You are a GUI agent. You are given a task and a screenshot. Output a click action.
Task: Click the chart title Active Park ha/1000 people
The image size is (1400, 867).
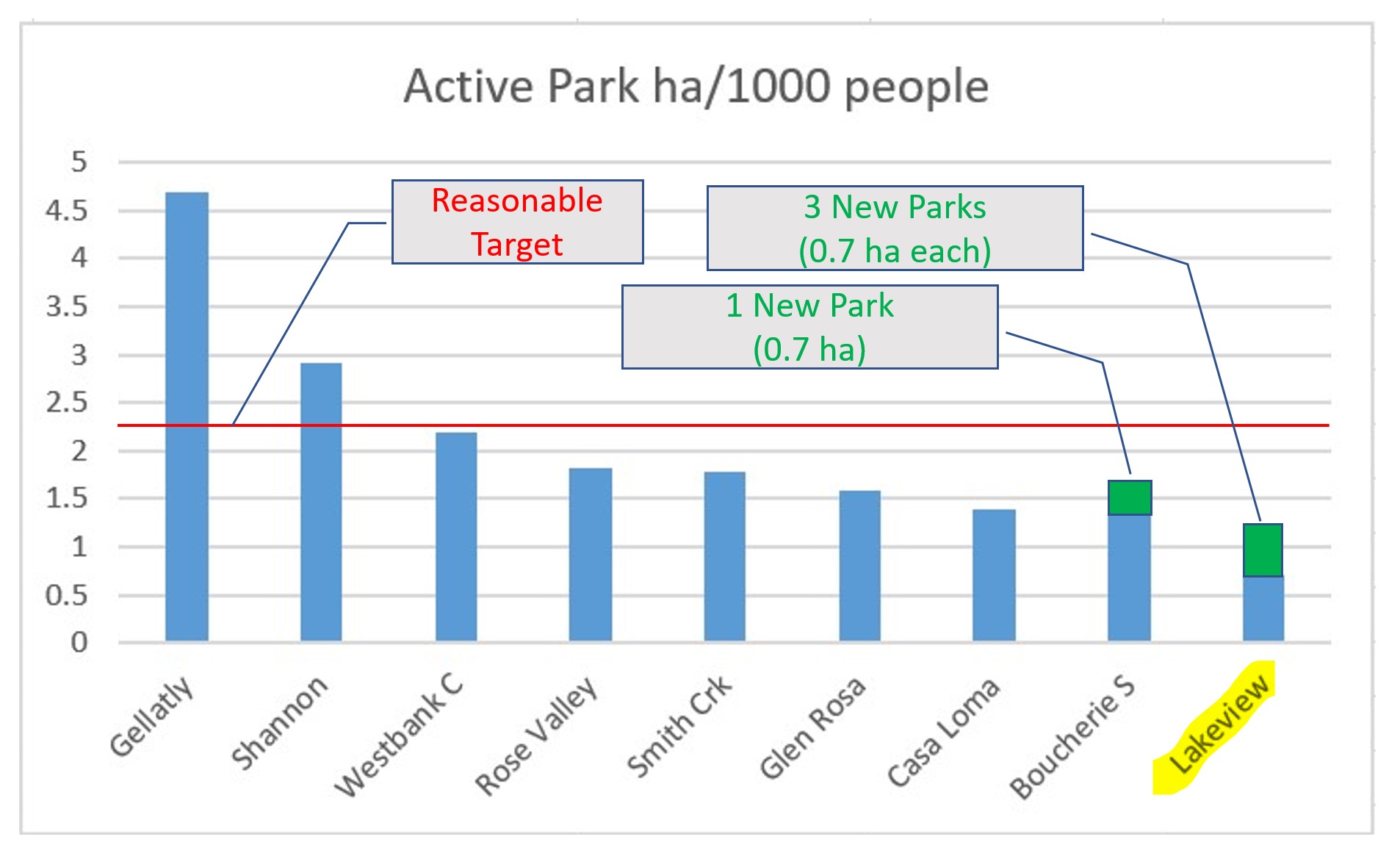(x=696, y=87)
